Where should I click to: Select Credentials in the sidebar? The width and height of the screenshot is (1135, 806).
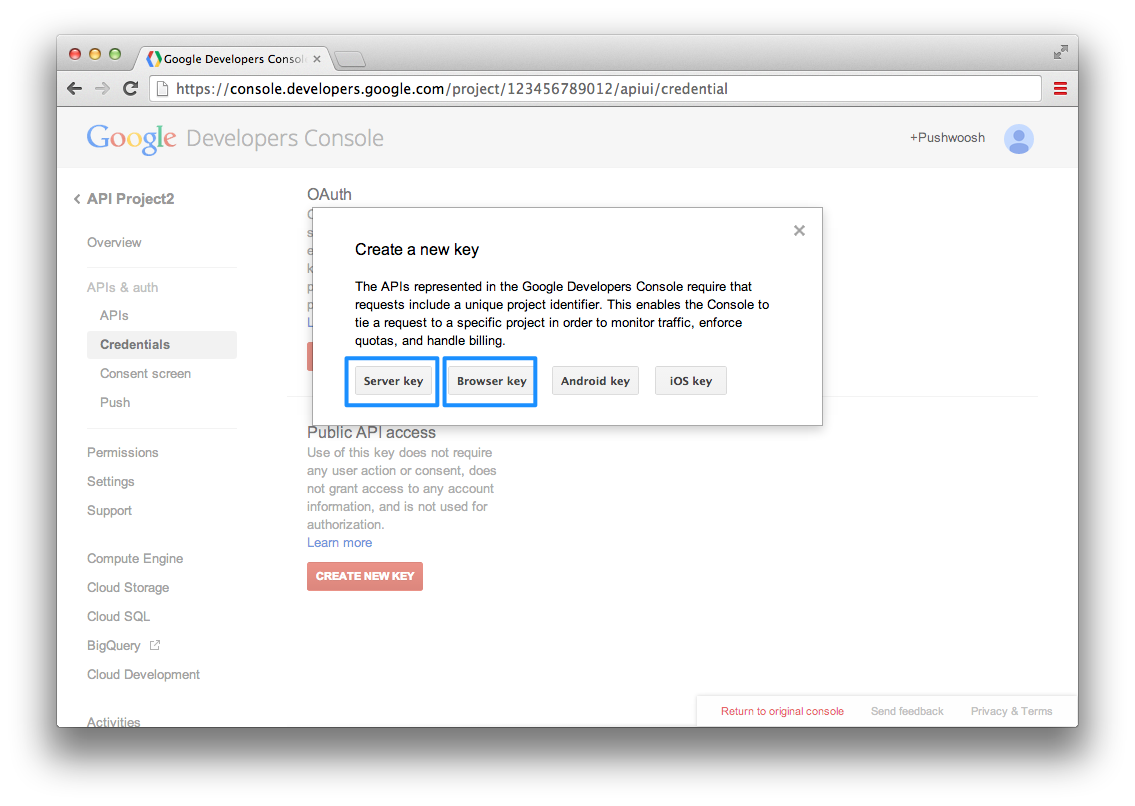coord(161,345)
